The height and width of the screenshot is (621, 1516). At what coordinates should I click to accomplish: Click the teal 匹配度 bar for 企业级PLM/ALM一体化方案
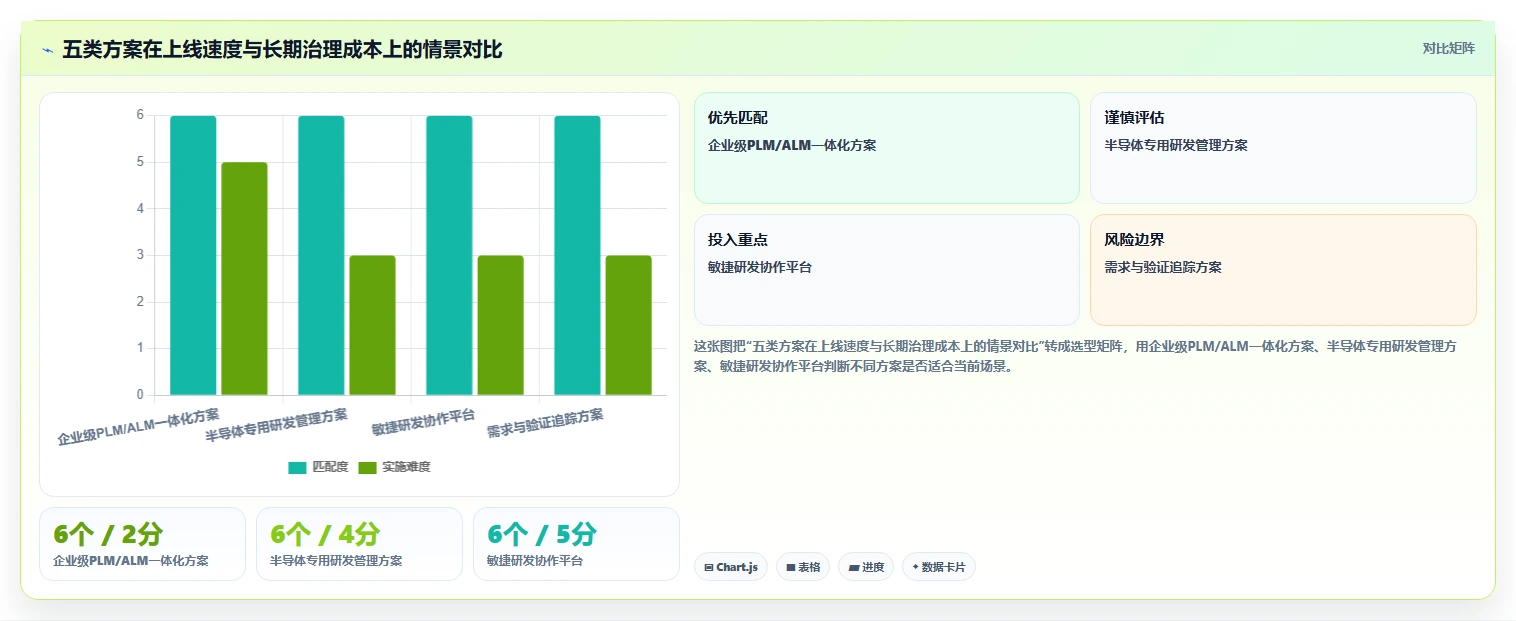(x=193, y=255)
